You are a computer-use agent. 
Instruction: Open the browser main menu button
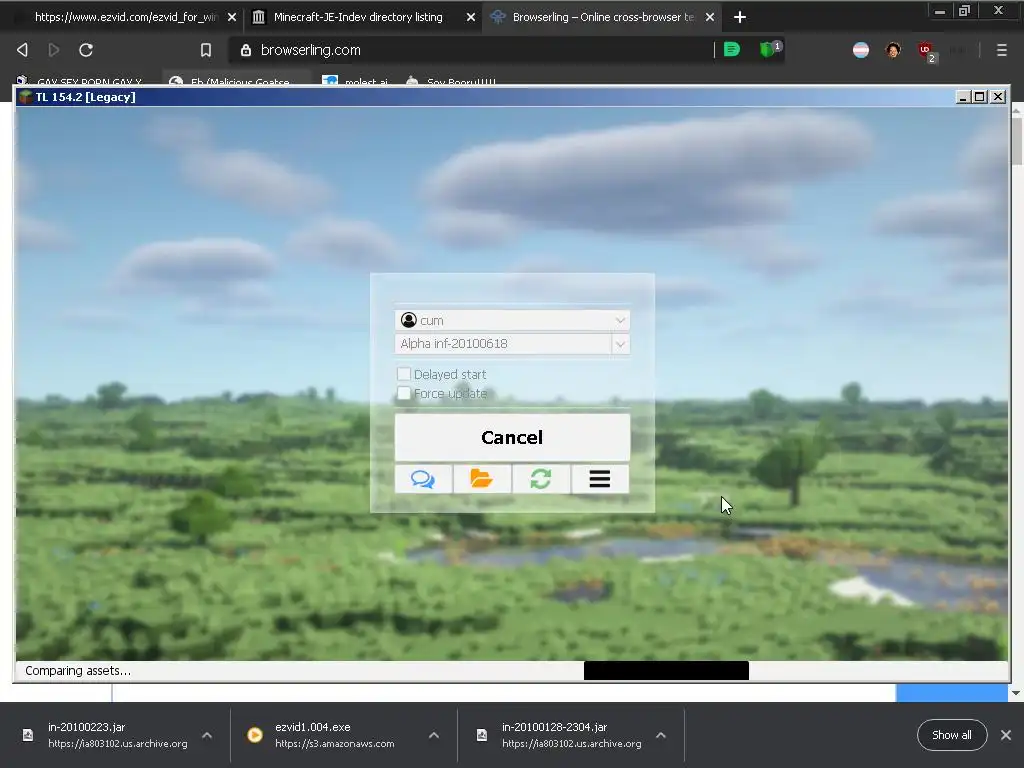(x=1002, y=50)
